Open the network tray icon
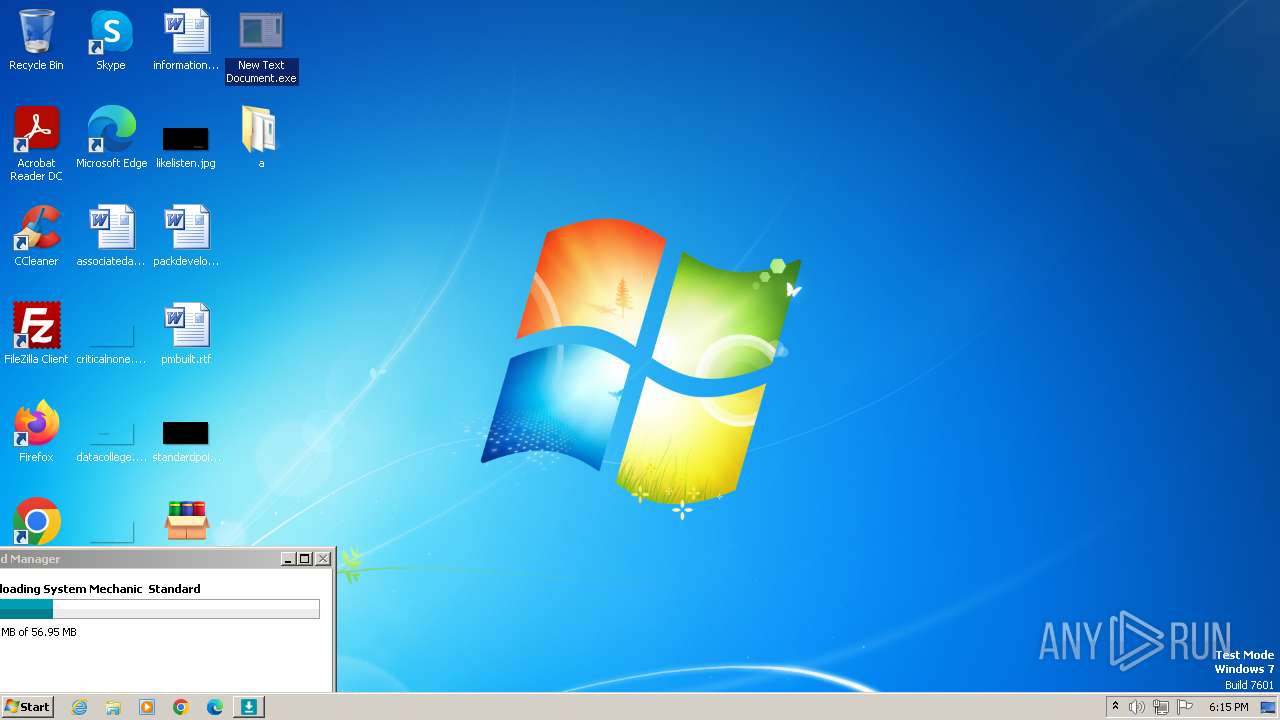This screenshot has width=1280, height=720. coord(1161,707)
